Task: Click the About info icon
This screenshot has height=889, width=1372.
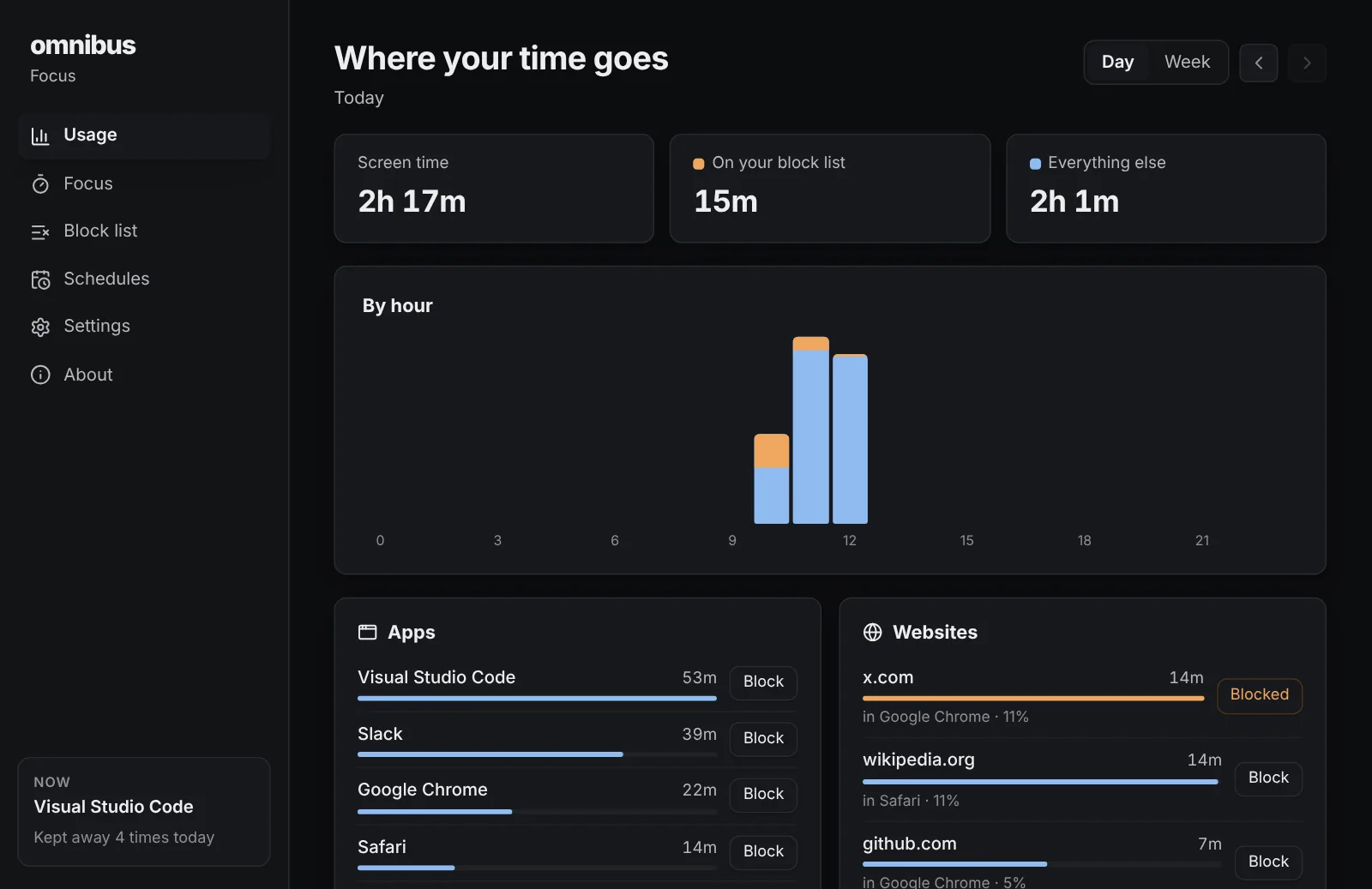Action: click(40, 375)
